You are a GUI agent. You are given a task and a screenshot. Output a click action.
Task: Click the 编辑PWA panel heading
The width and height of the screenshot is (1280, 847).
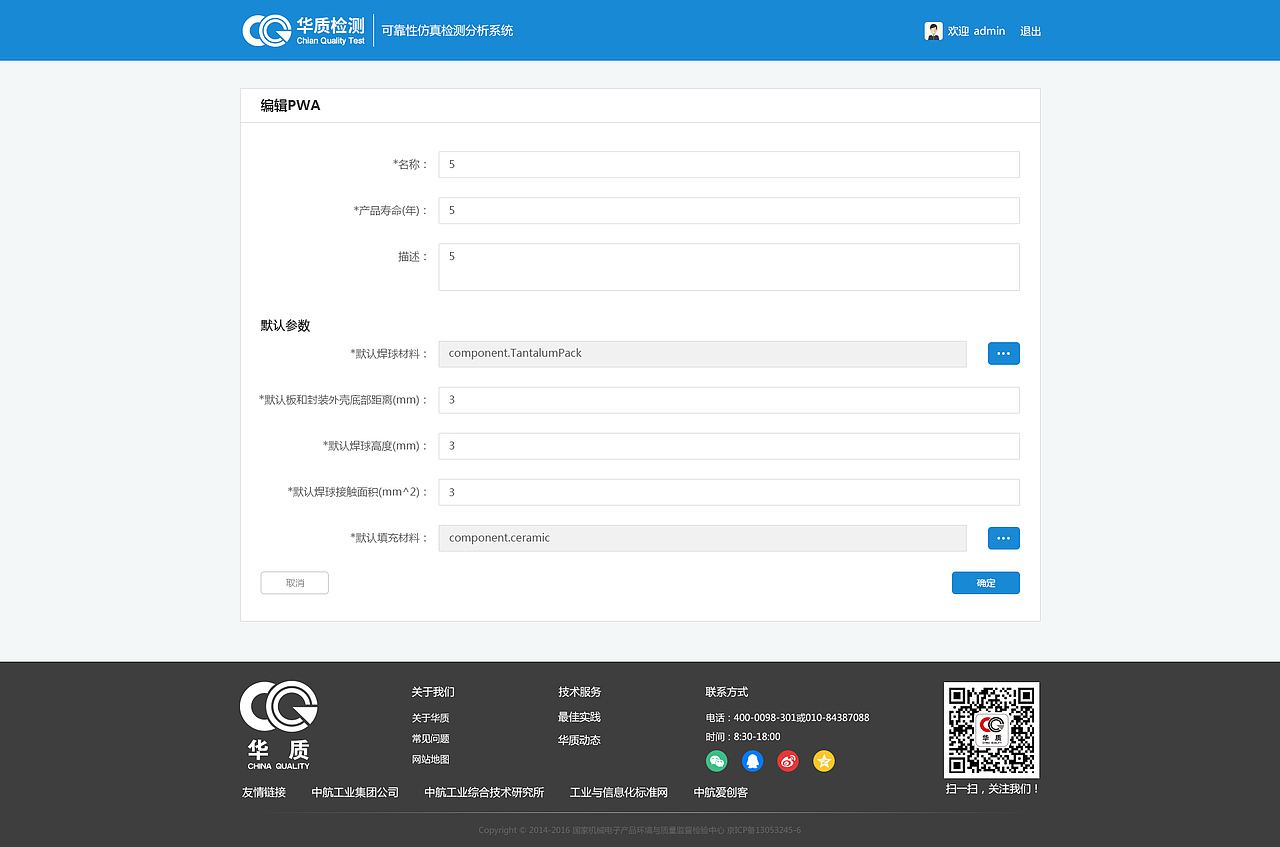290,105
